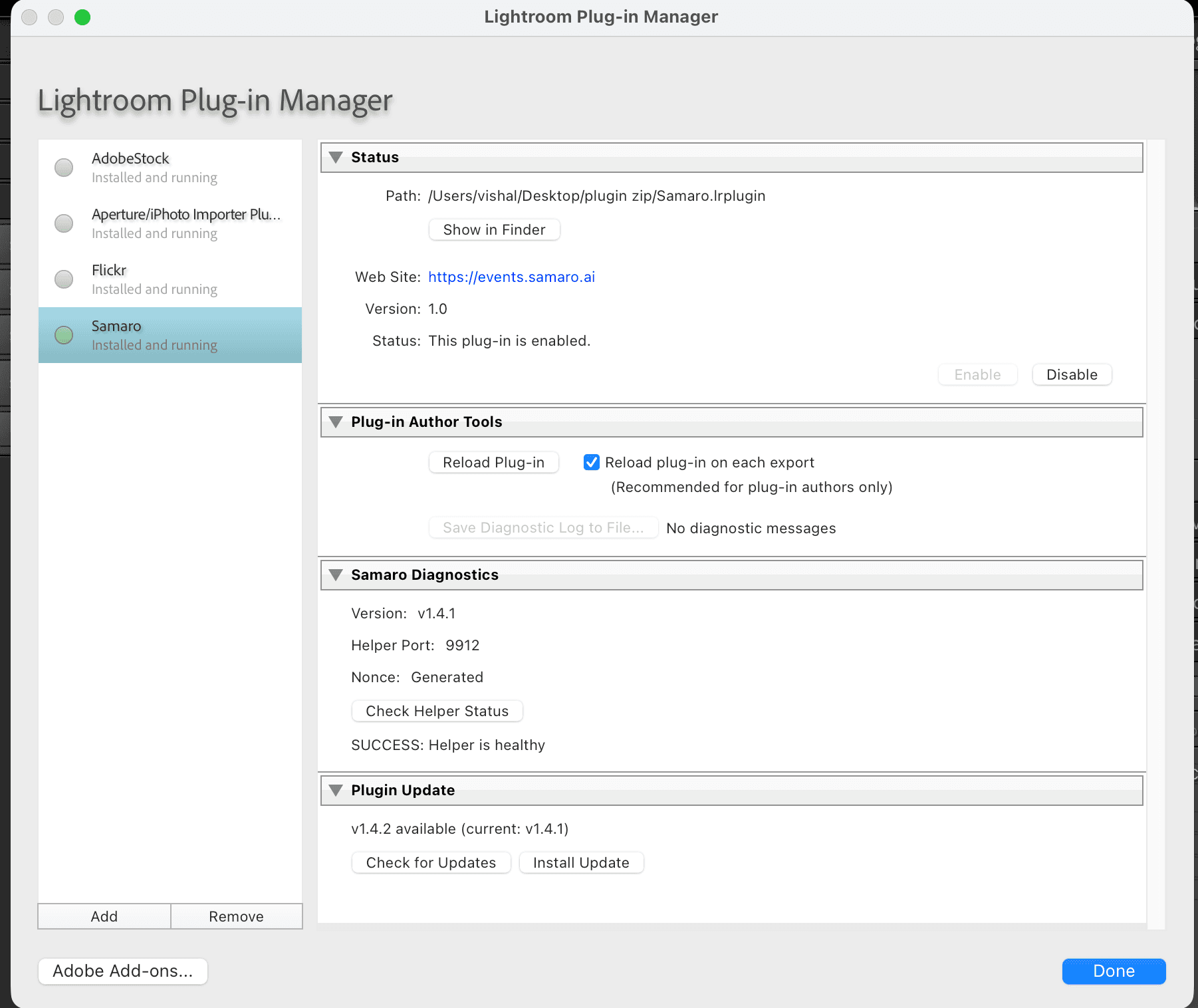Click the plug-in path text

tap(597, 196)
